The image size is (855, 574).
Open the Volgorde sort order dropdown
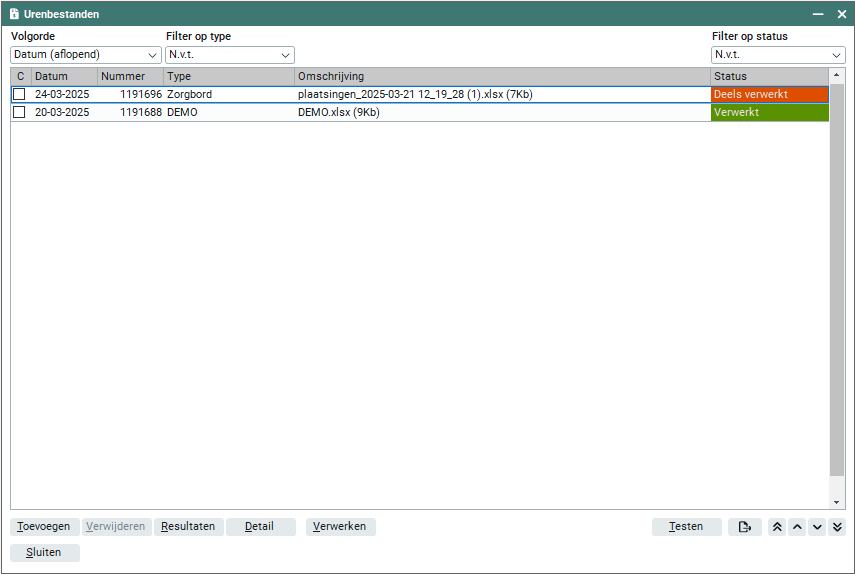(86, 55)
